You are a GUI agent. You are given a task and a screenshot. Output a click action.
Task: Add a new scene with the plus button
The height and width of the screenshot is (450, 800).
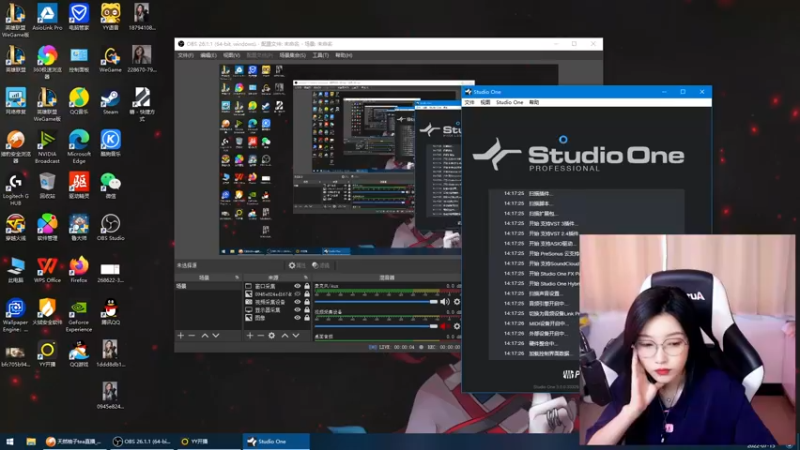tap(180, 336)
